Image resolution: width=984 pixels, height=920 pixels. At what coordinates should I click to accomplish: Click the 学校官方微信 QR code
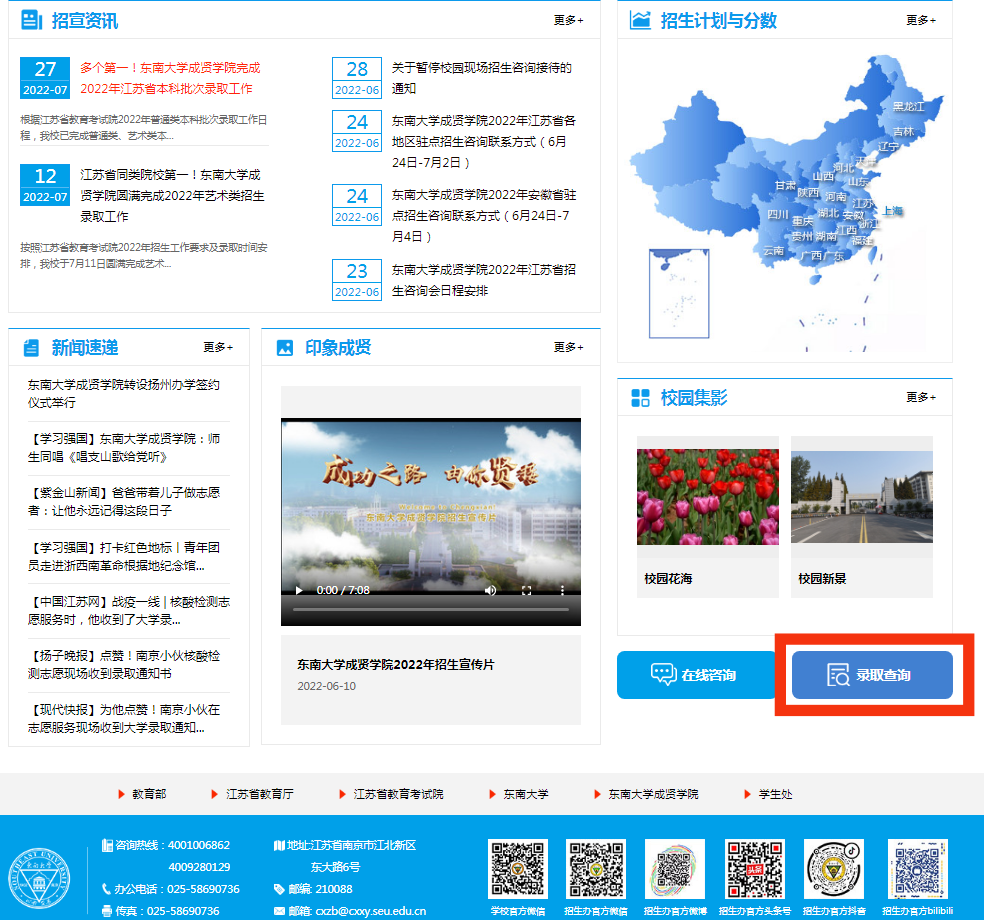(x=518, y=870)
